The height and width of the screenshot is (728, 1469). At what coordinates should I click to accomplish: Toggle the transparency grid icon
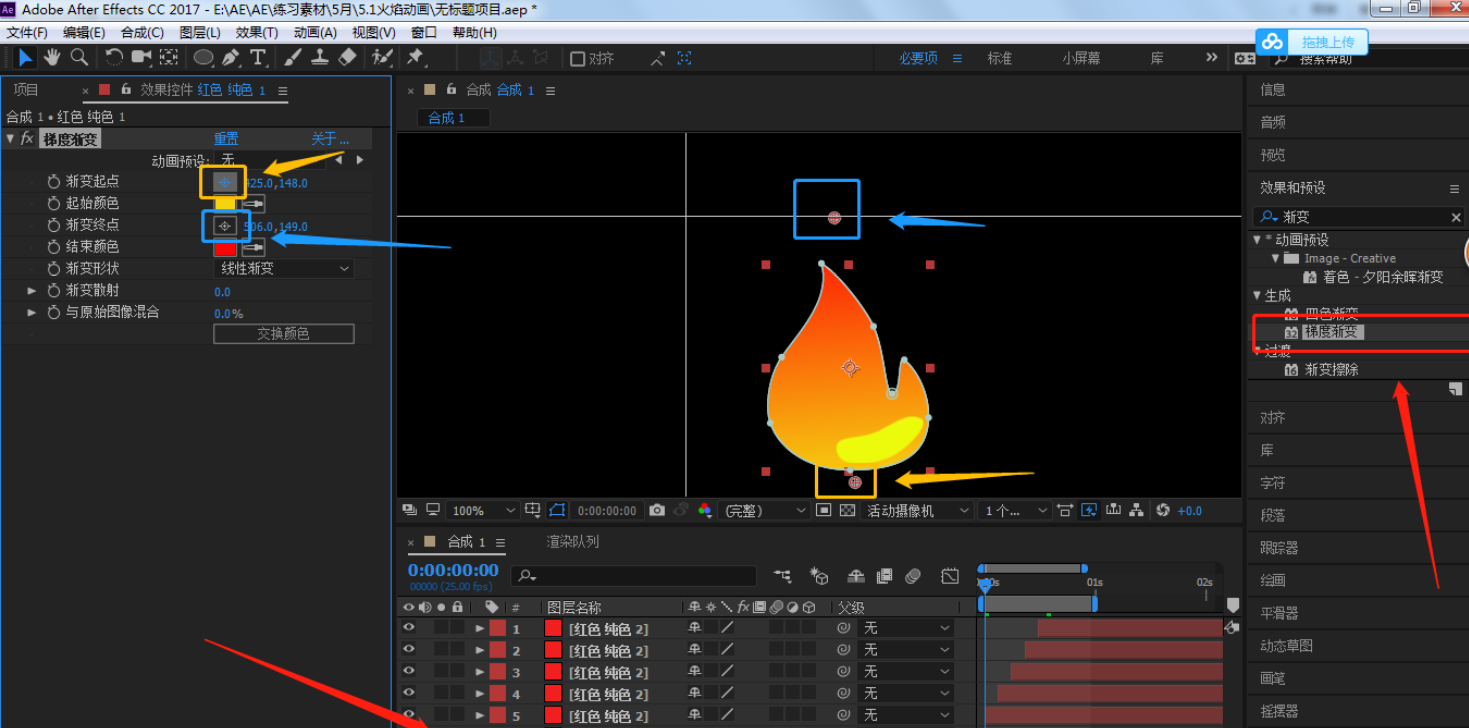(847, 510)
